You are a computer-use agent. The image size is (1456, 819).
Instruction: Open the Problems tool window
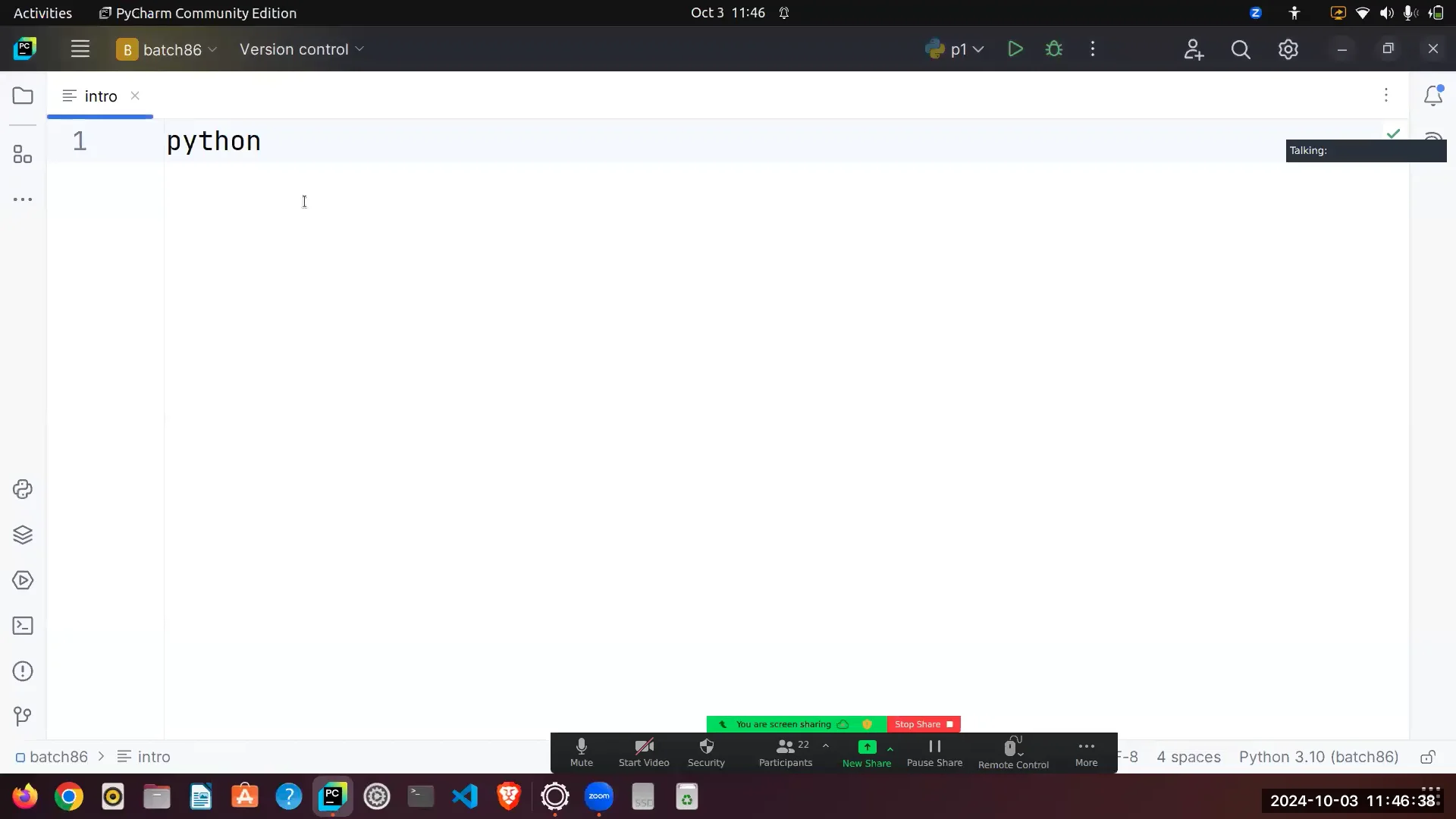coord(23,671)
